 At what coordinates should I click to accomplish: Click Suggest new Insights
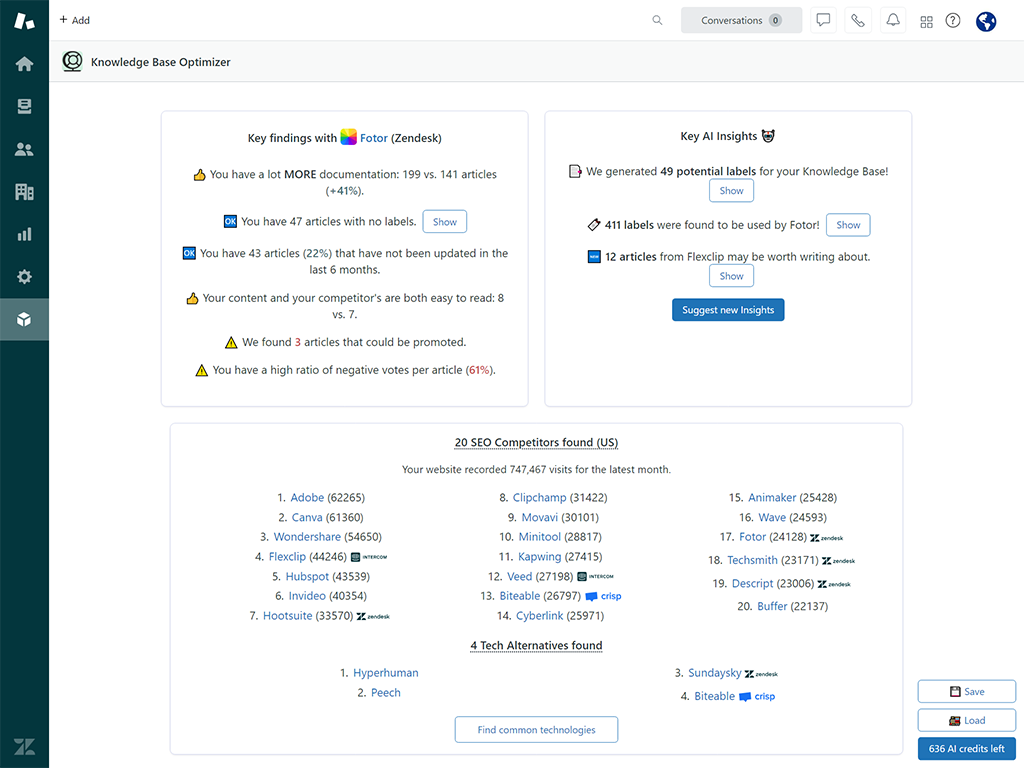(728, 309)
